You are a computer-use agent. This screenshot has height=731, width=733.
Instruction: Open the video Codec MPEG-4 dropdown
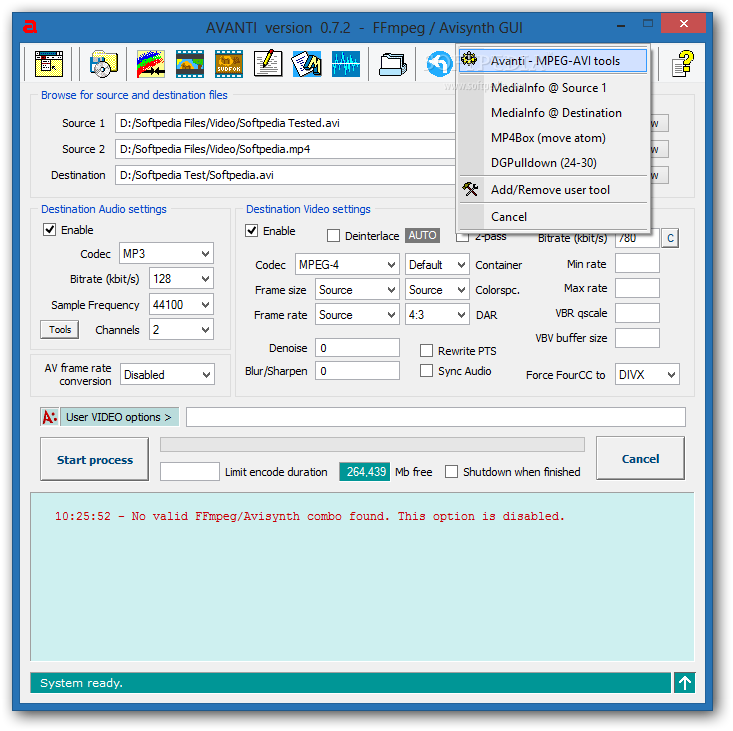point(347,265)
